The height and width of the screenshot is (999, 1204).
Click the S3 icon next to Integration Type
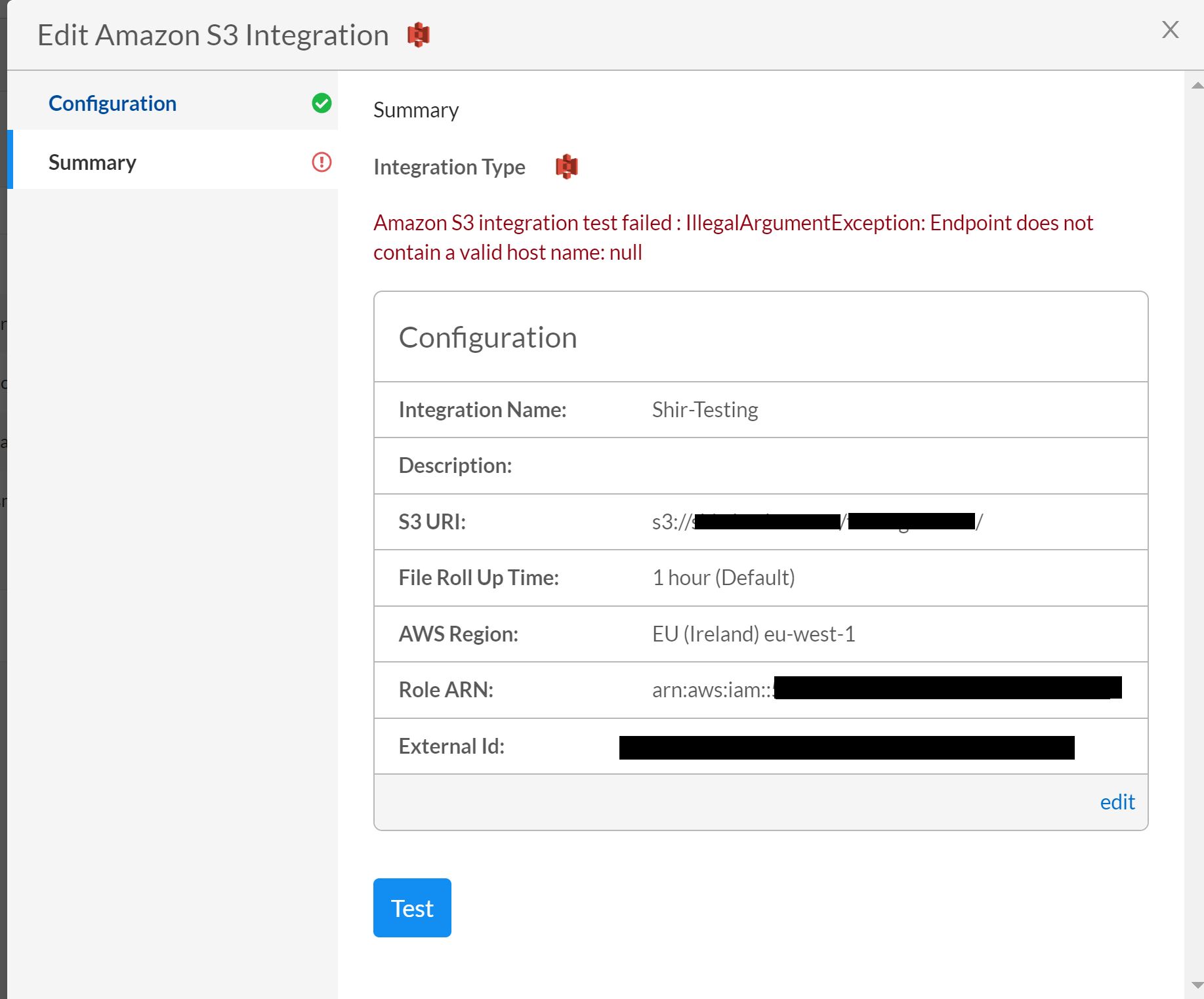566,167
